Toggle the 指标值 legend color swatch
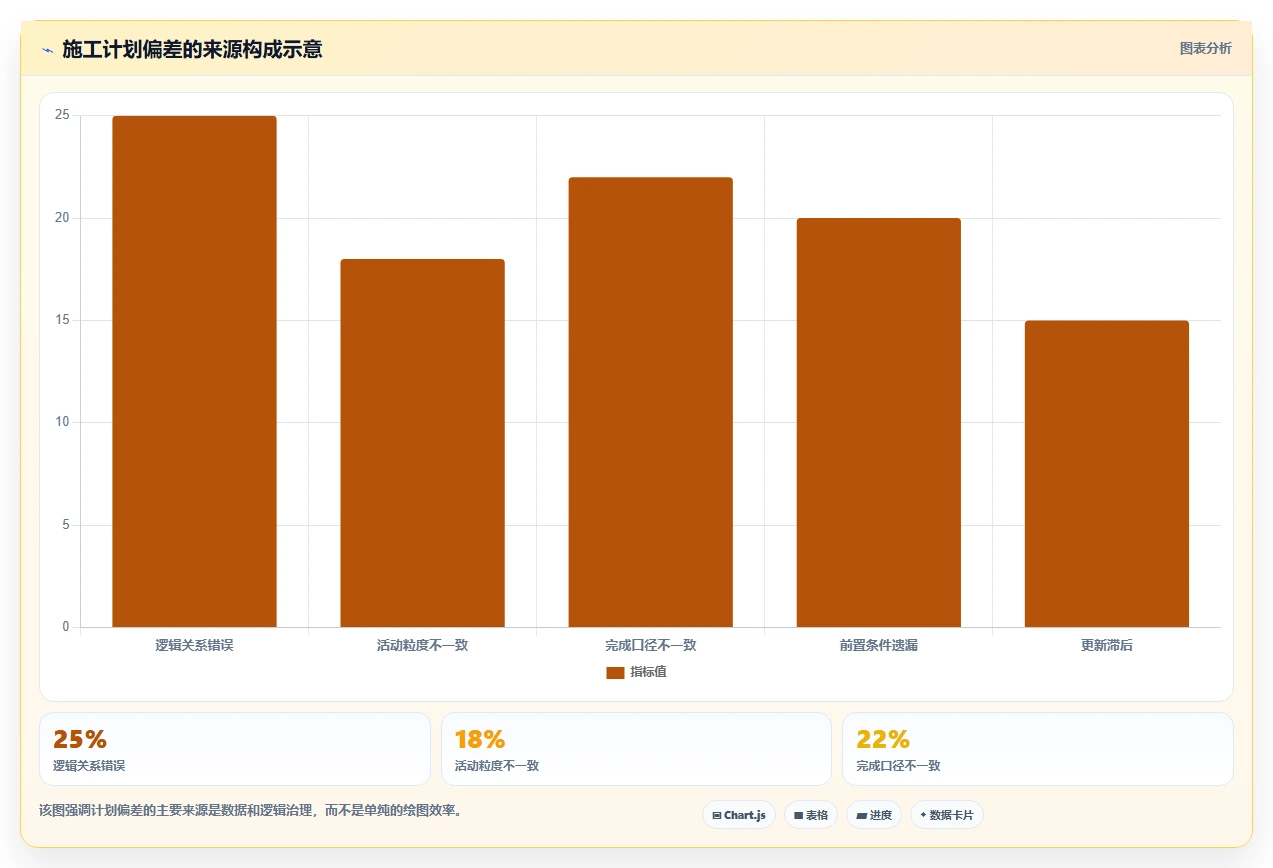 [615, 672]
